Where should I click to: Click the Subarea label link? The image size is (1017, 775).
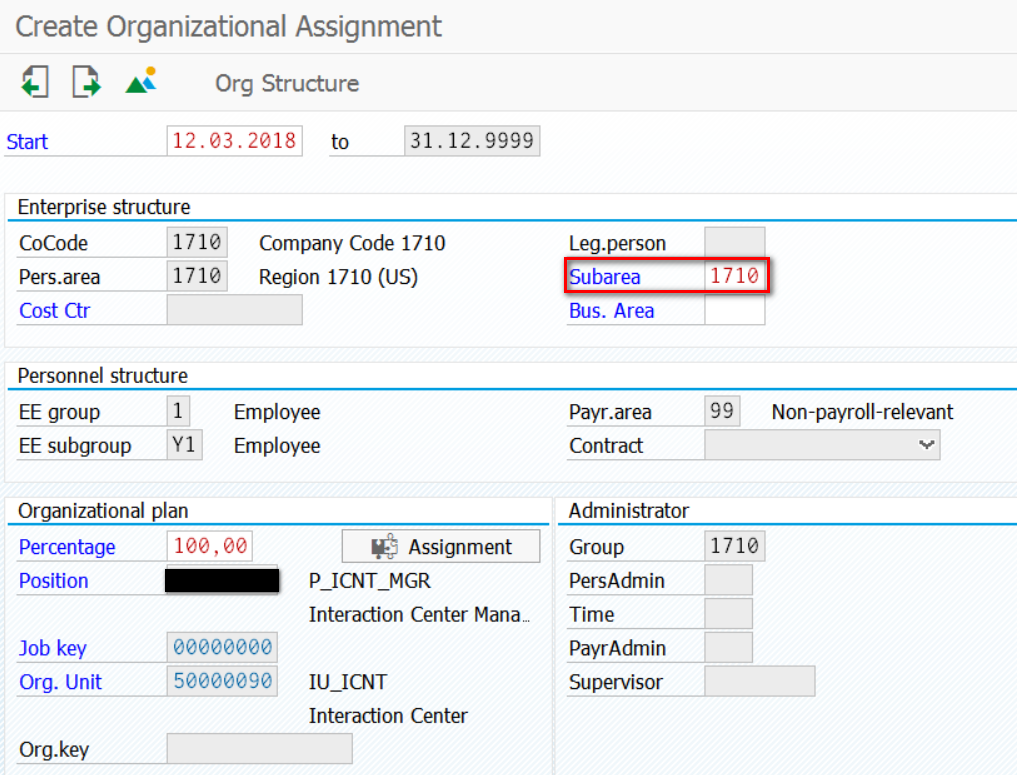pos(604,277)
